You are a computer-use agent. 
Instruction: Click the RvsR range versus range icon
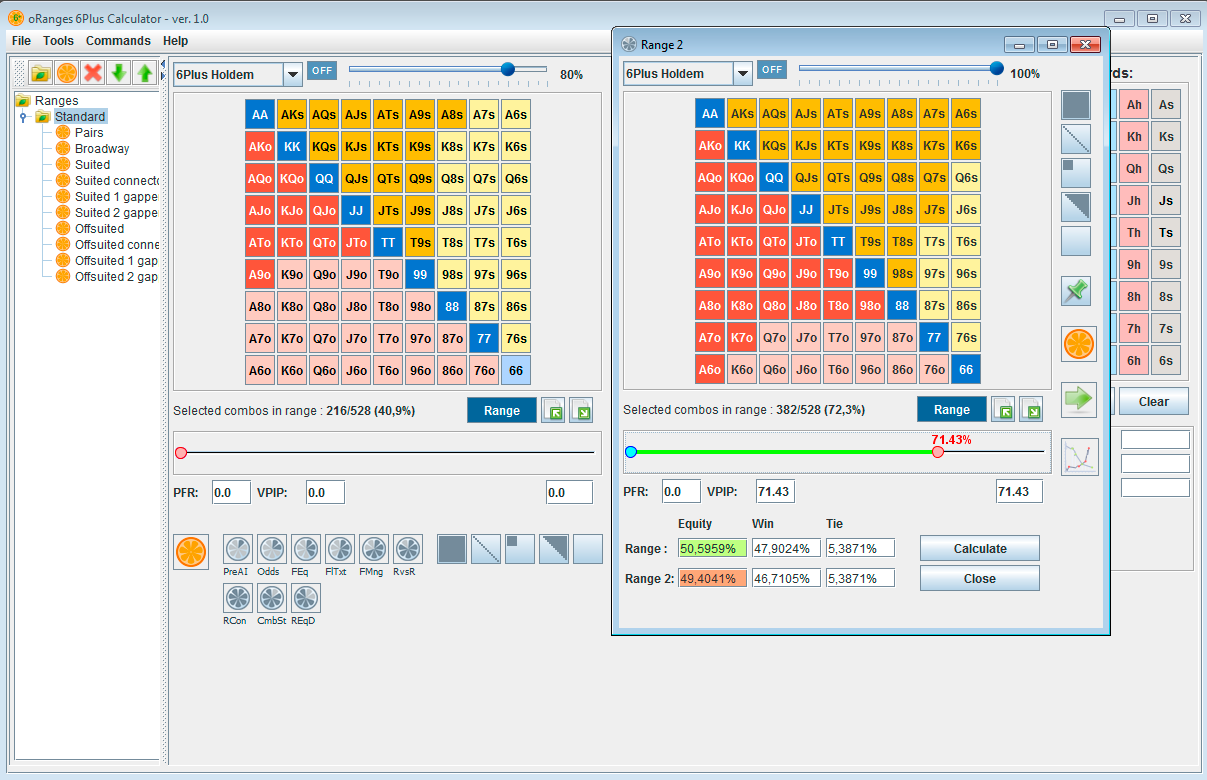pos(408,549)
